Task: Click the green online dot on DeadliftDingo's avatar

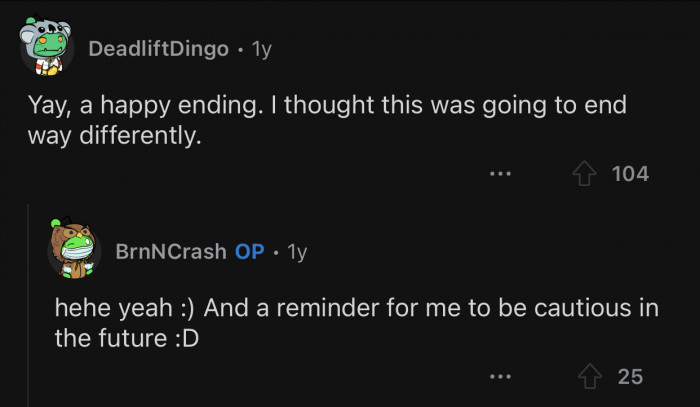Action: coord(30,21)
